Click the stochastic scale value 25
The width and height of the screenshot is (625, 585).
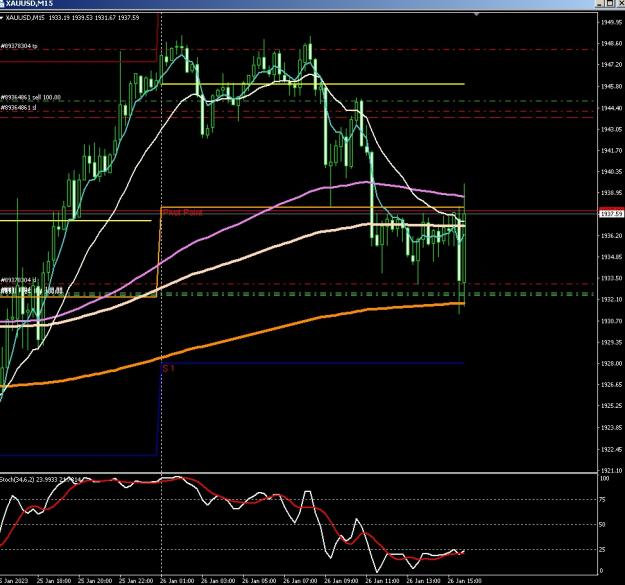(x=602, y=550)
